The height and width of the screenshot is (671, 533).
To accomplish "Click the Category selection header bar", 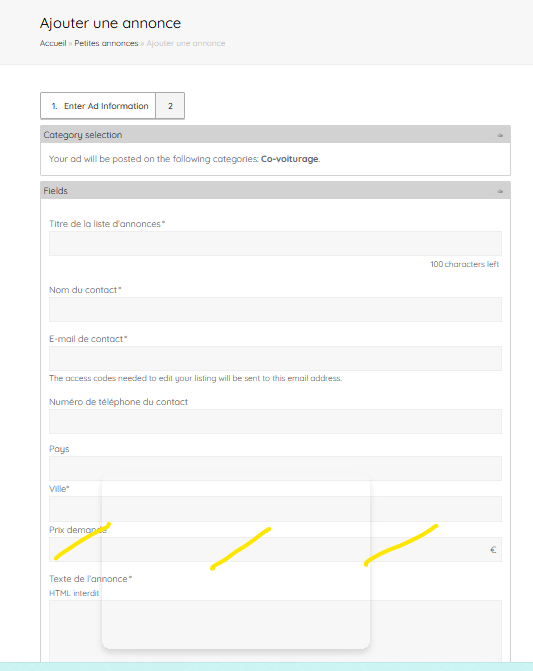I will point(275,134).
